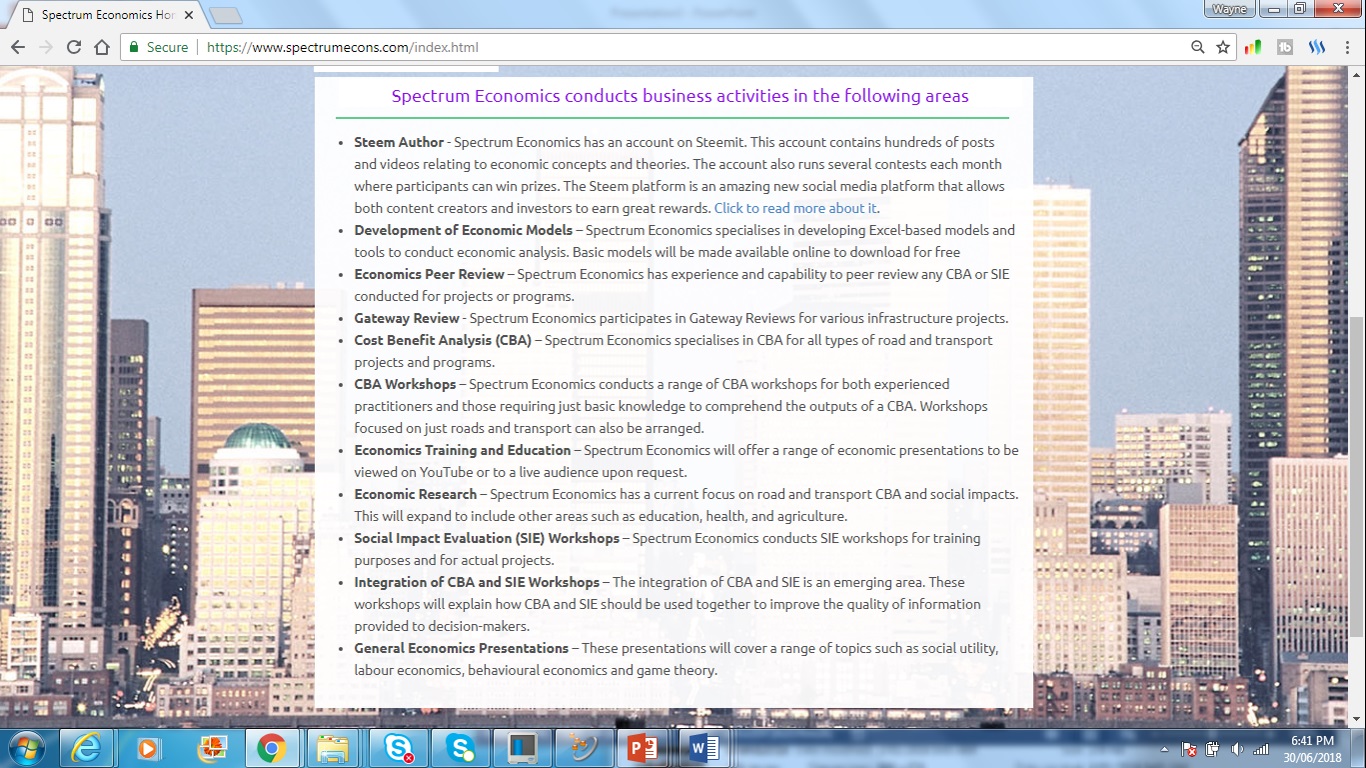Open the volume speaker control
Image resolution: width=1366 pixels, height=768 pixels.
pyautogui.click(x=1237, y=749)
